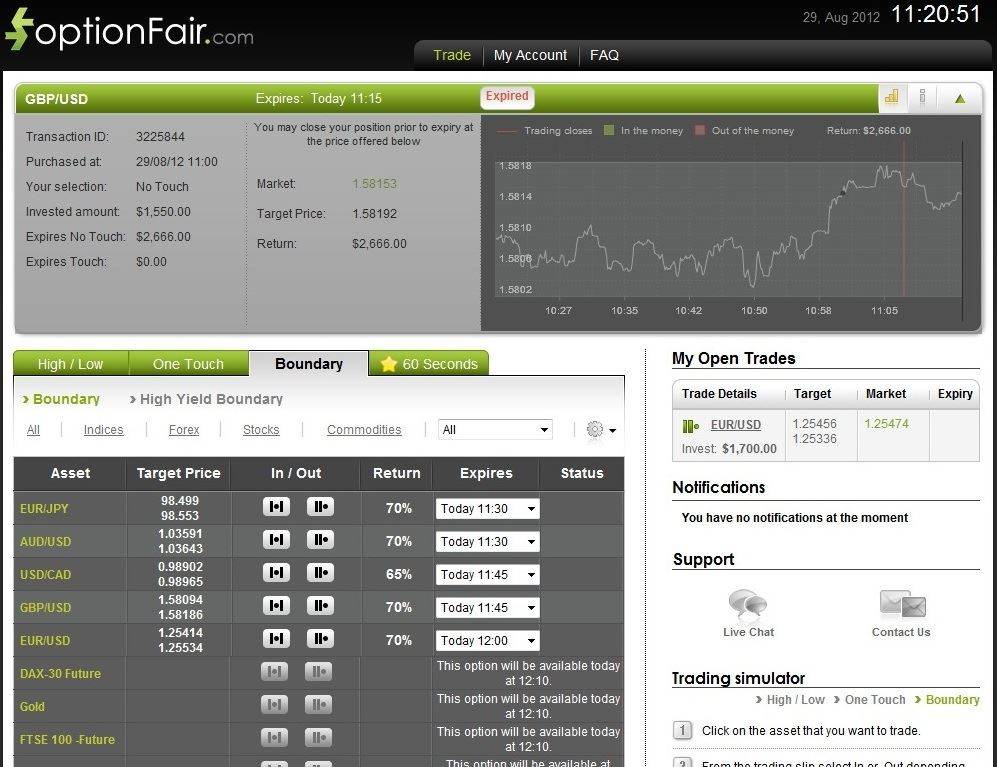The height and width of the screenshot is (767, 997).
Task: Click the star on the 60 Seconds tab
Action: (x=389, y=364)
